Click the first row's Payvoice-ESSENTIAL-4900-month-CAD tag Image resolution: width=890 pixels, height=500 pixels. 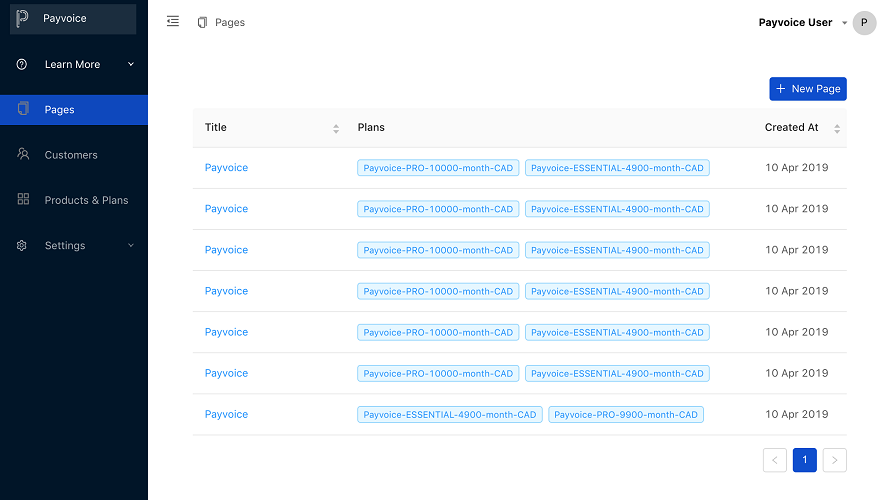tap(617, 167)
